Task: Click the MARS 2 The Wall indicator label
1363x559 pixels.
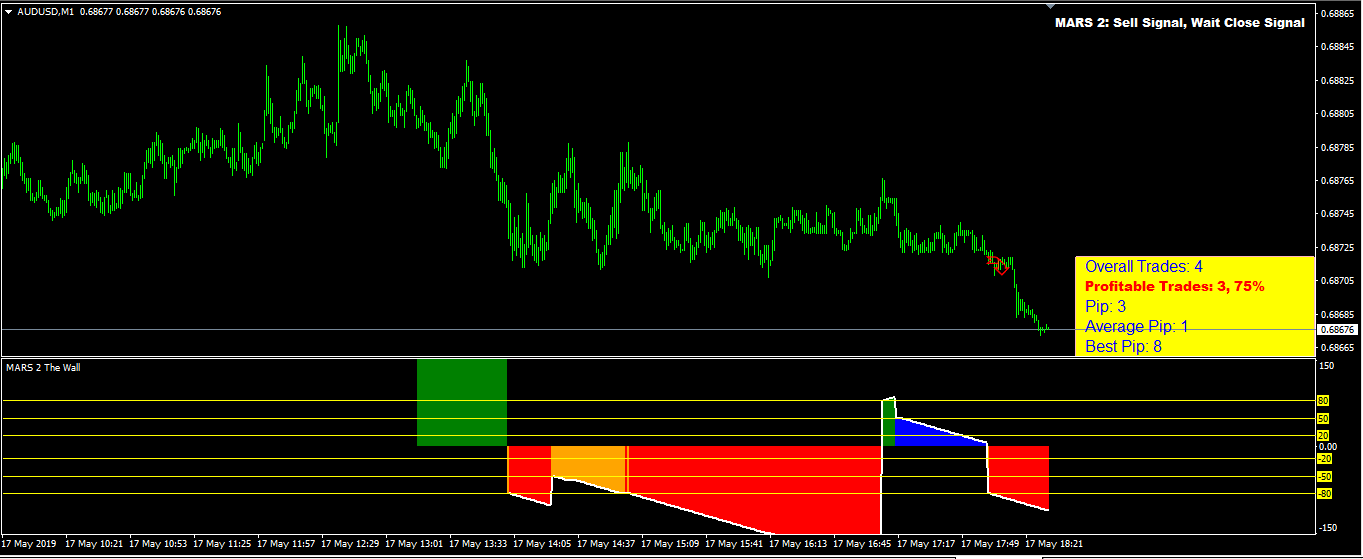Action: 43,367
